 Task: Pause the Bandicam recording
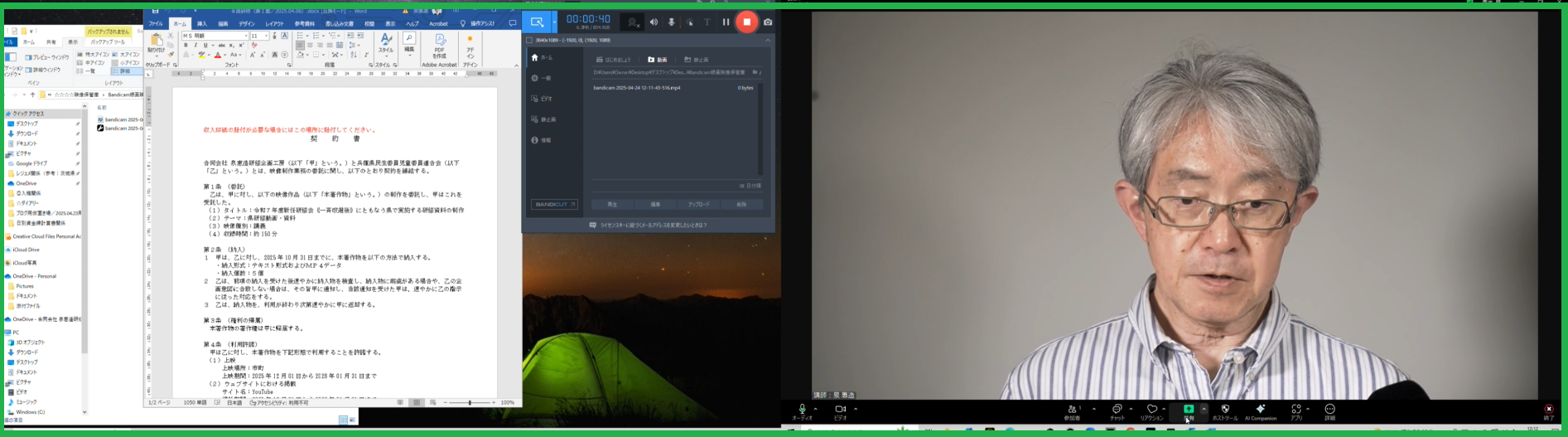tap(726, 22)
